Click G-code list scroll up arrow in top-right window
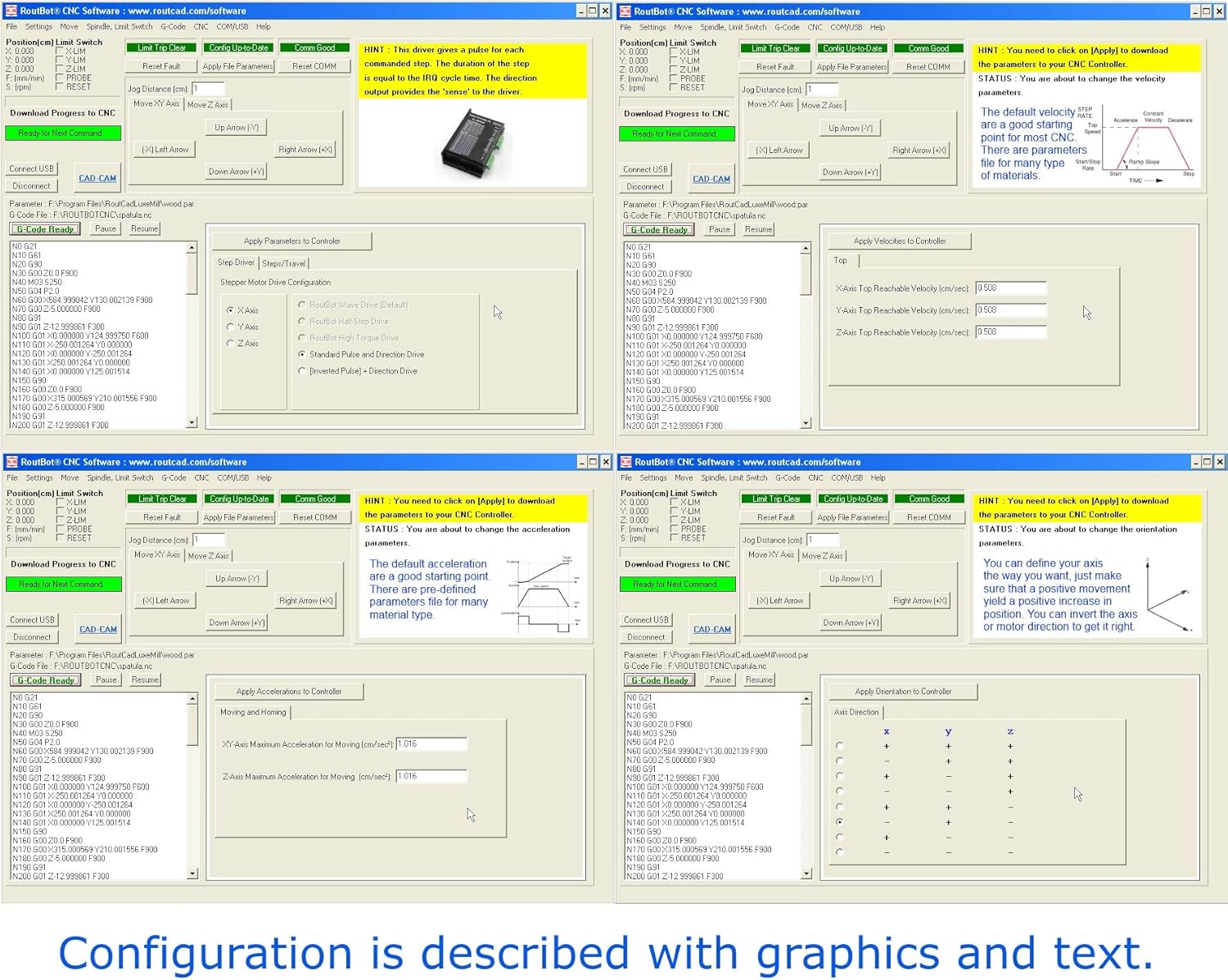This screenshot has width=1228, height=980. (806, 247)
